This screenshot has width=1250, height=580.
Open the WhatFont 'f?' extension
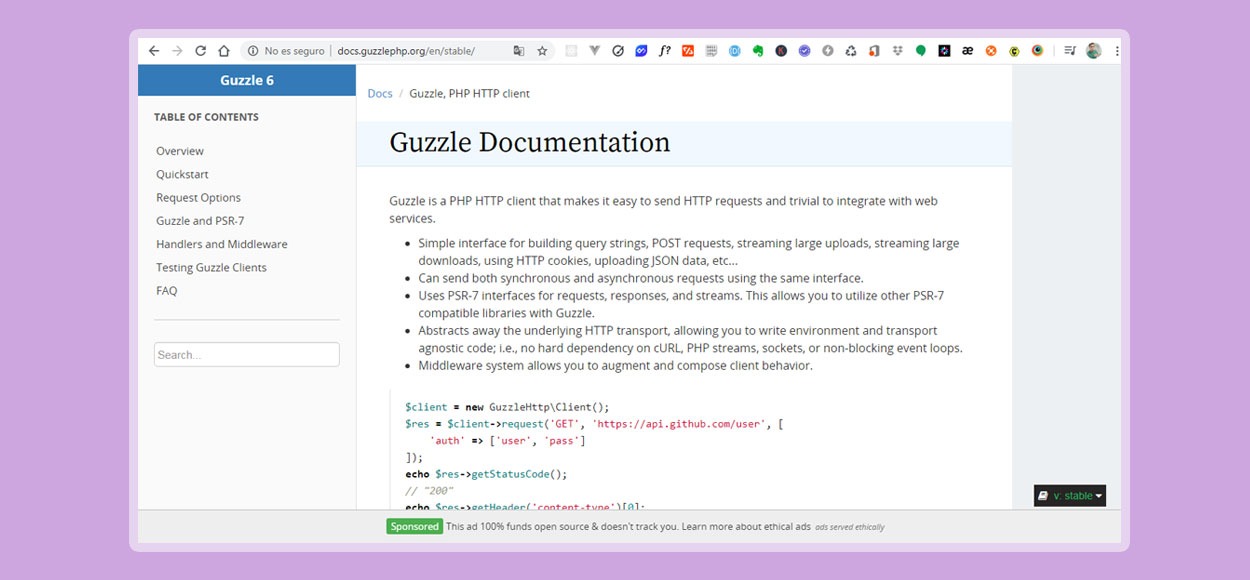click(665, 51)
